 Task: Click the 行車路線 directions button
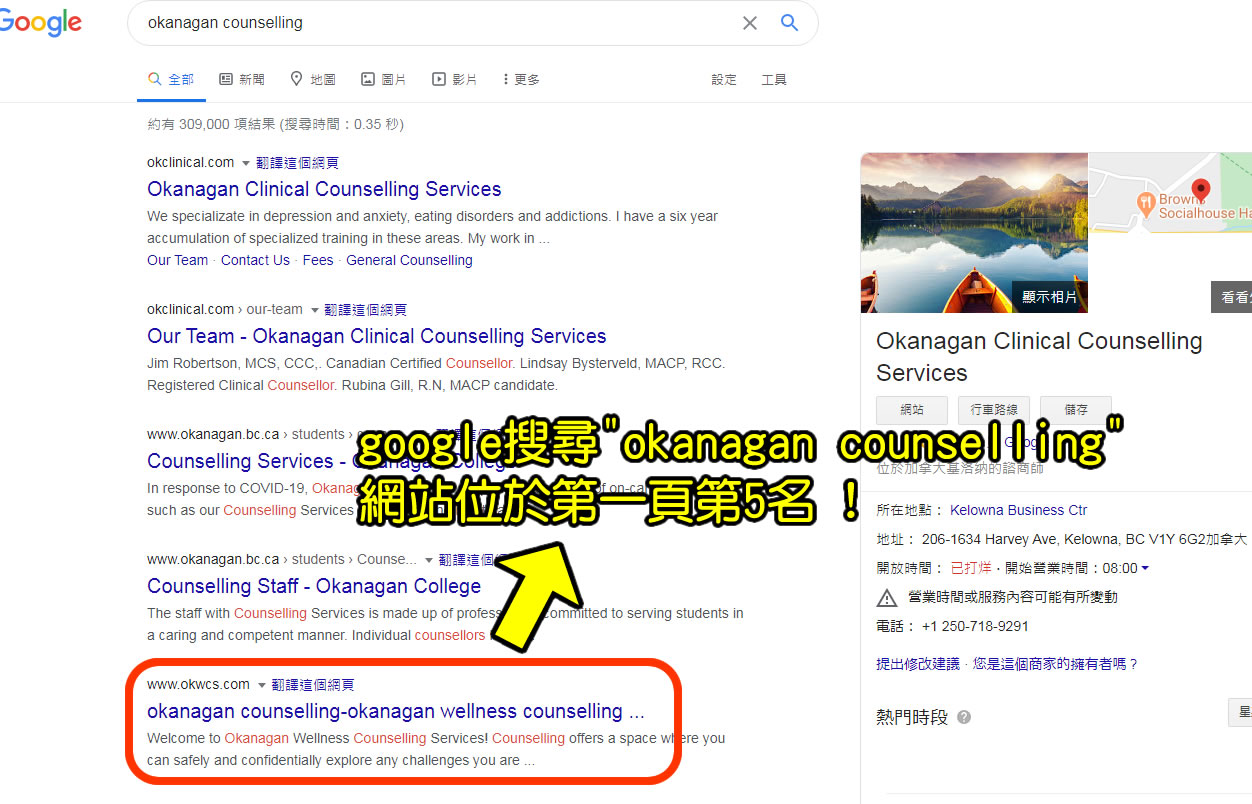point(994,409)
